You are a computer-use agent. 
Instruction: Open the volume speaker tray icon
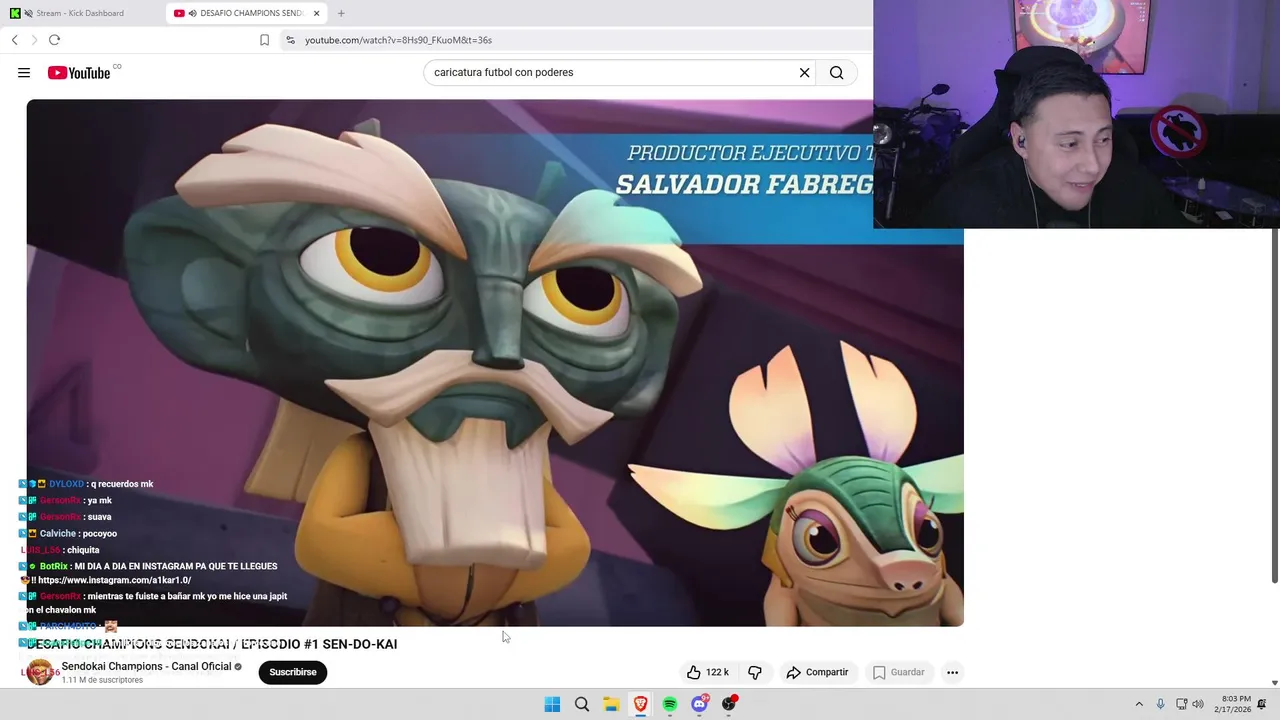[x=1198, y=704]
